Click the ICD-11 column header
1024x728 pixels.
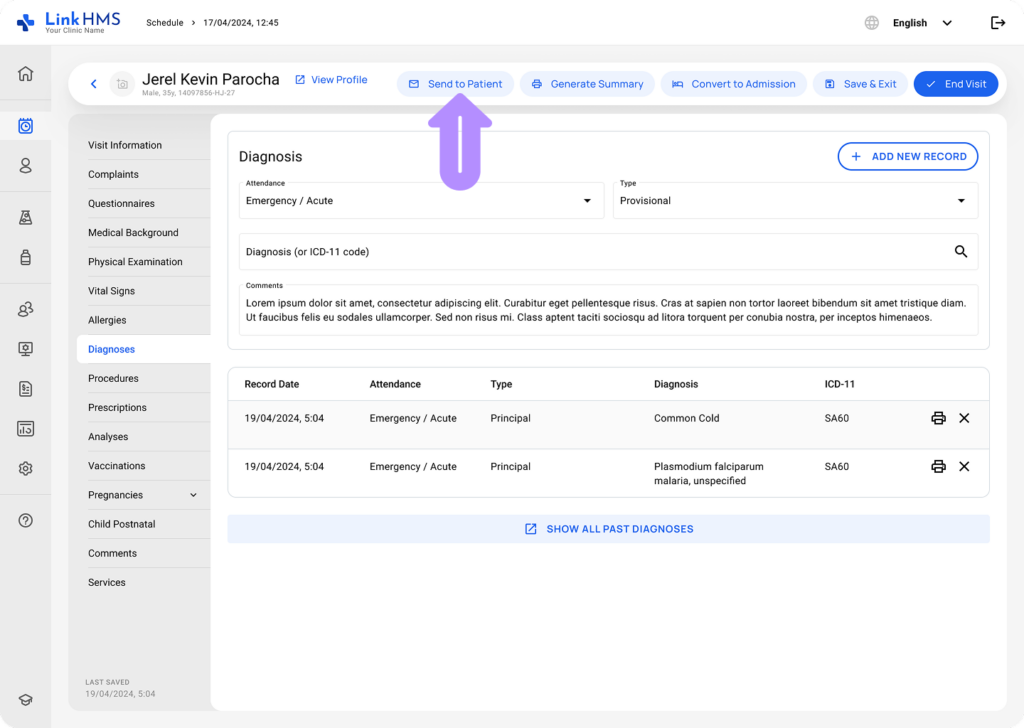click(x=839, y=385)
